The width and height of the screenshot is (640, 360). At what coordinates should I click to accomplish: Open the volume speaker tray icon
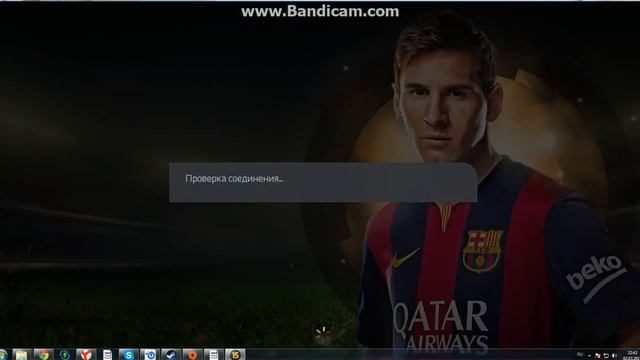pyautogui.click(x=614, y=356)
